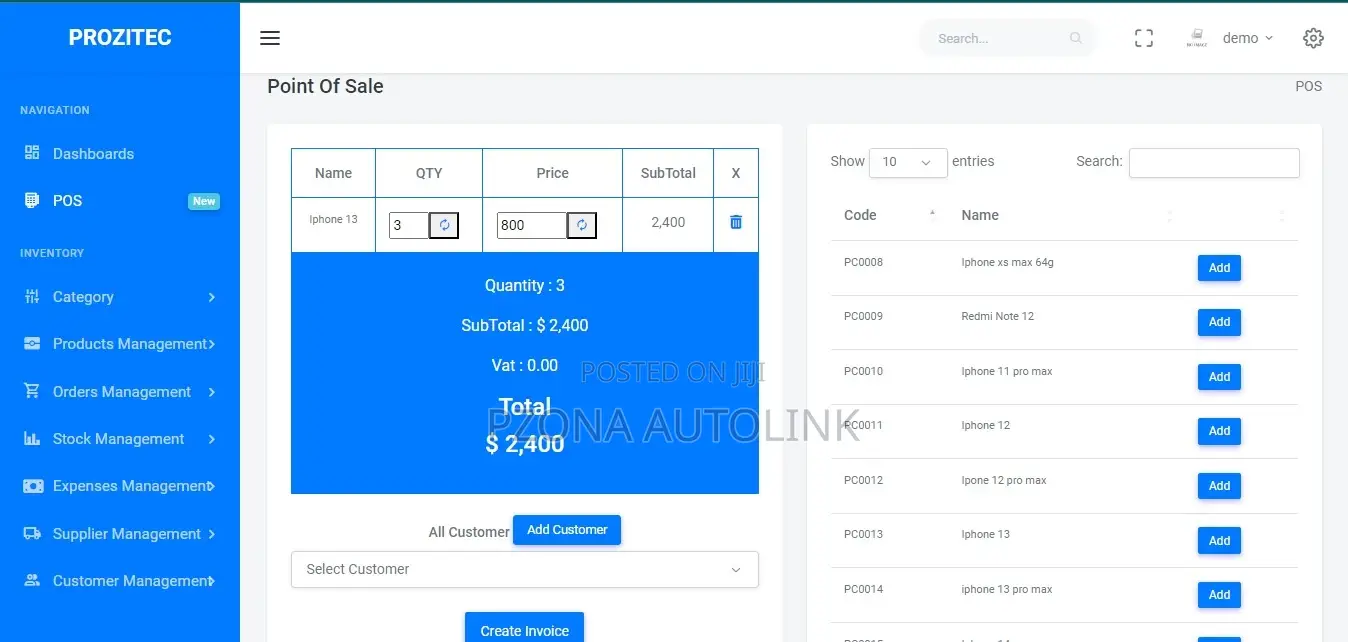
Task: Click the PC0009 code cell
Action: 863,316
